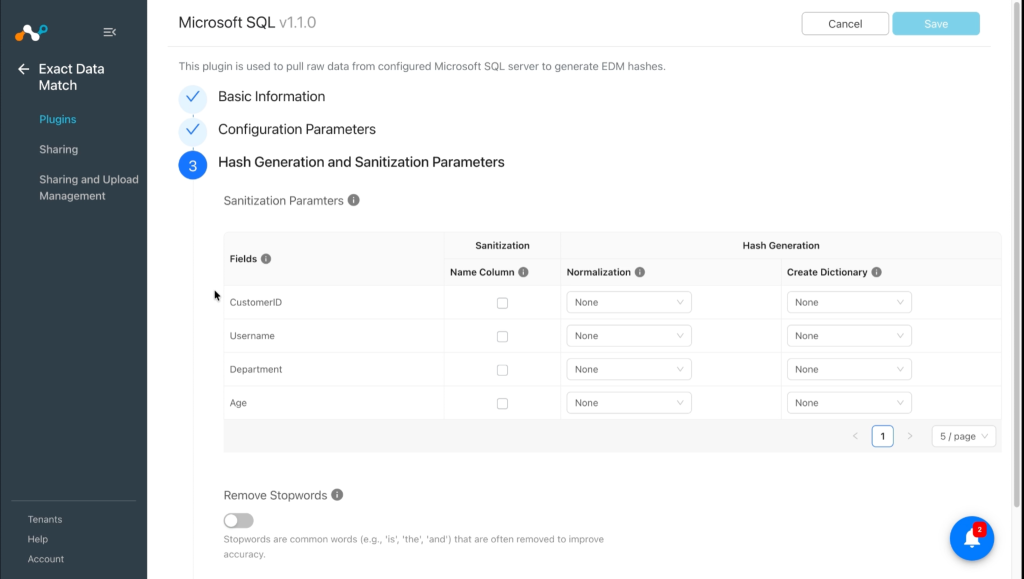
Task: Open Create Dictionary dropdown for CustomerID
Action: tap(849, 302)
